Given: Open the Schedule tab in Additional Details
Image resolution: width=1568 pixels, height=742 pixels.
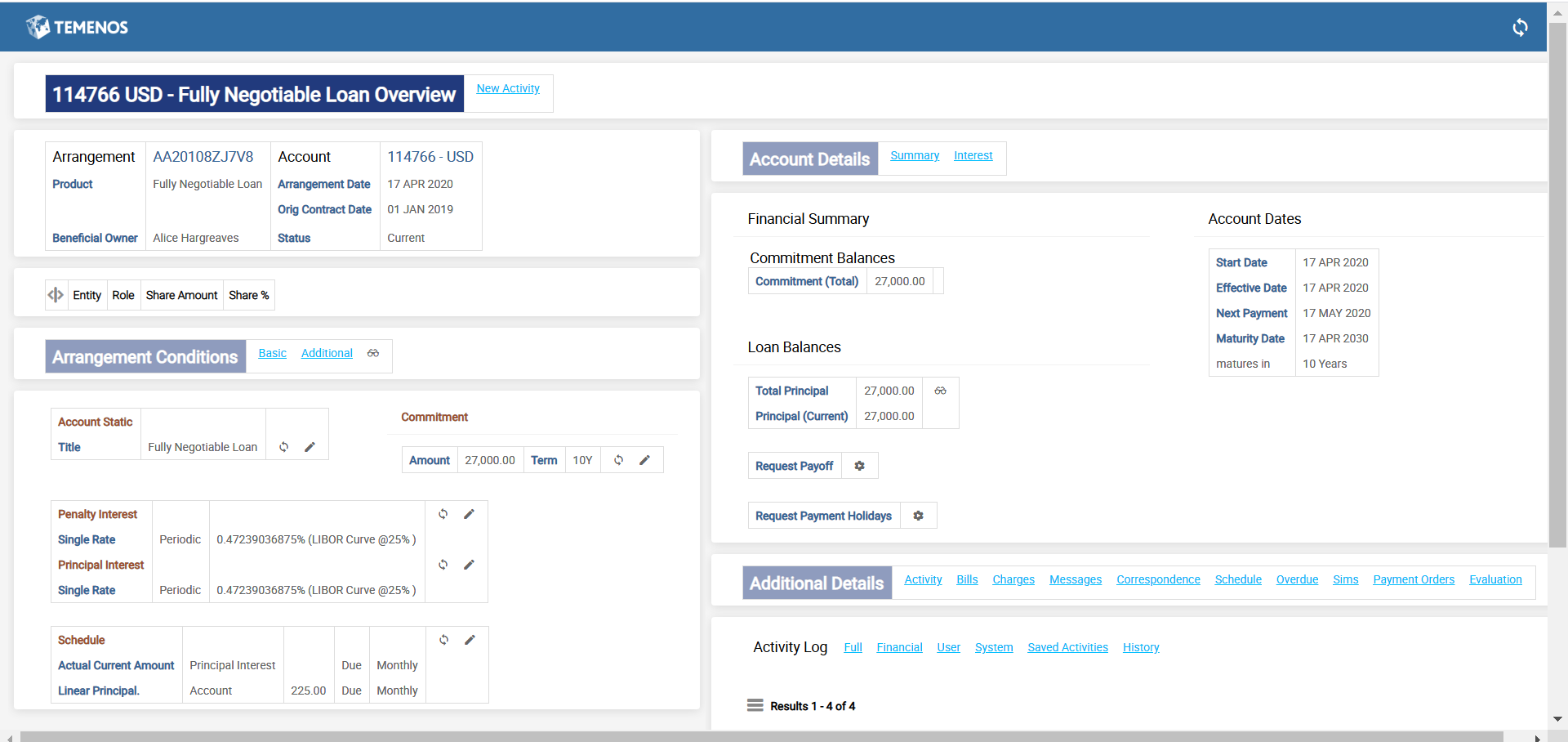Looking at the screenshot, I should pyautogui.click(x=1237, y=579).
